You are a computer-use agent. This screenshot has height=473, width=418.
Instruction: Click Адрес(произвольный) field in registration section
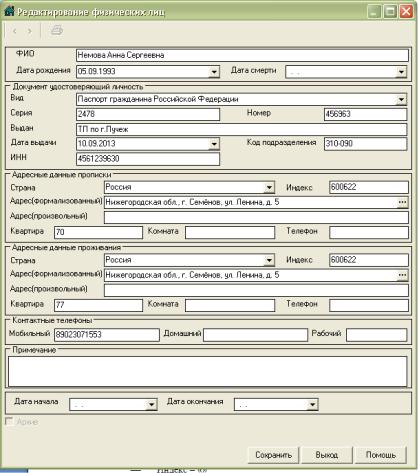click(256, 217)
